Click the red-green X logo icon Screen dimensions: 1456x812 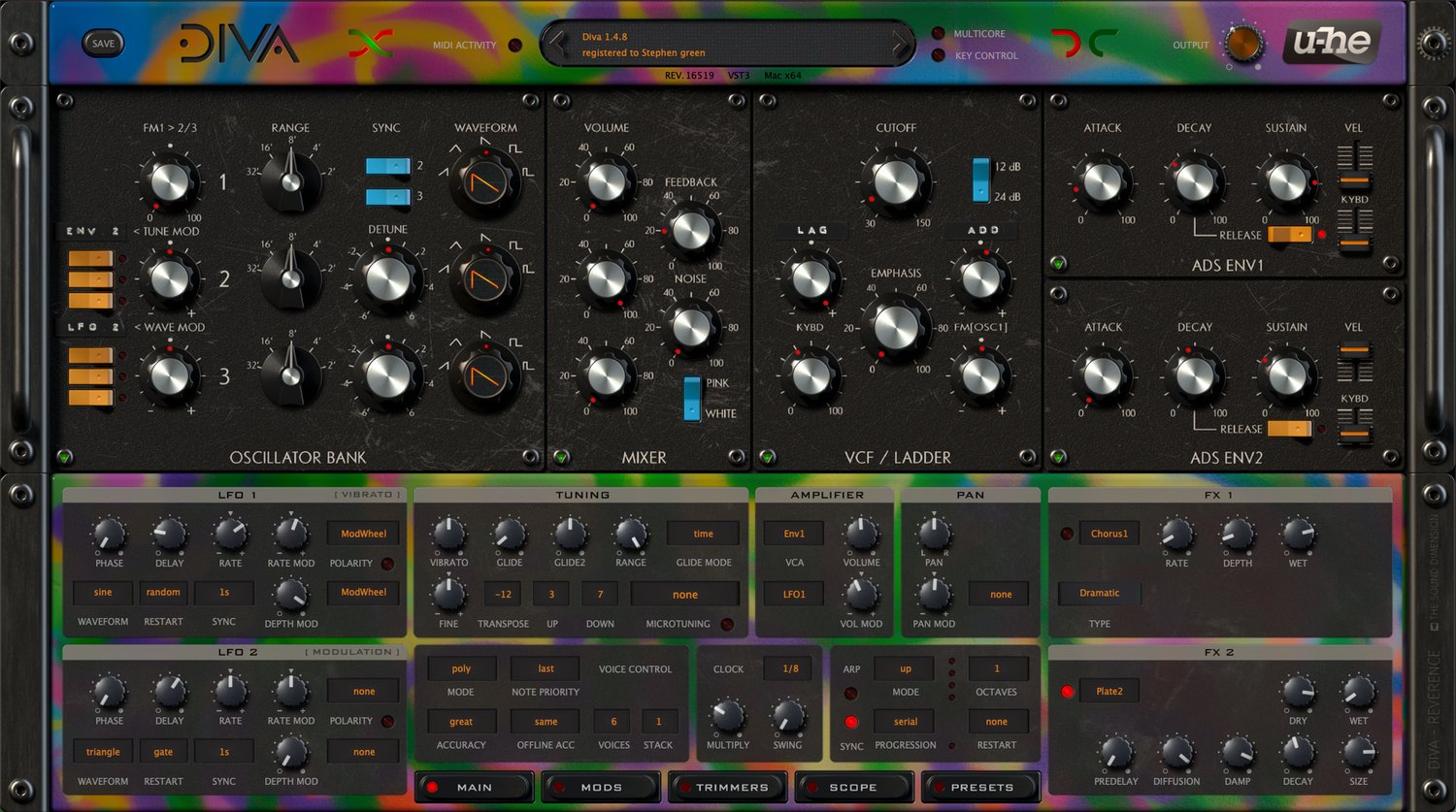click(371, 44)
